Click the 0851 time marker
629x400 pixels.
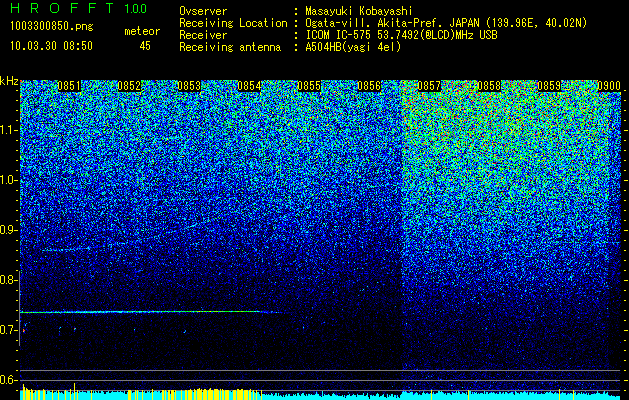point(69,86)
